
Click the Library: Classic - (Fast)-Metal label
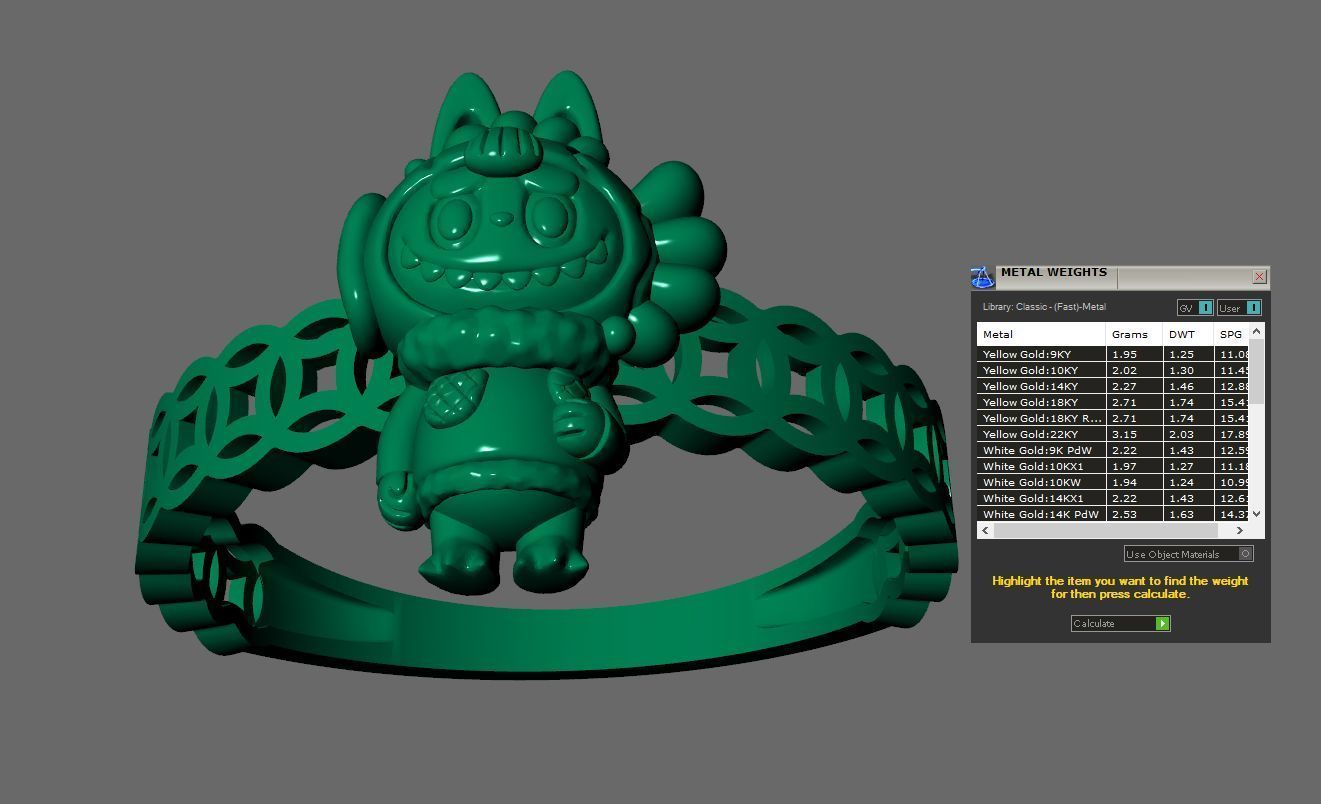1044,307
